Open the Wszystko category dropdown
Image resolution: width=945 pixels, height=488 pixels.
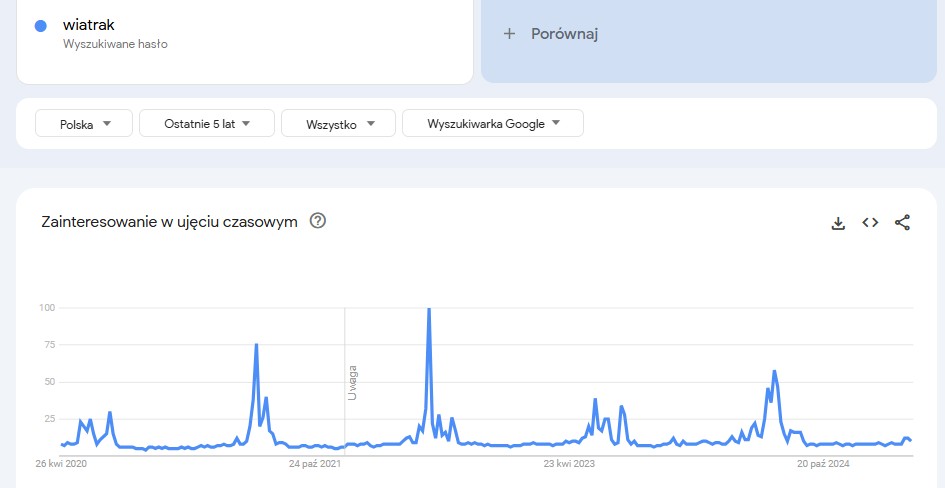338,124
